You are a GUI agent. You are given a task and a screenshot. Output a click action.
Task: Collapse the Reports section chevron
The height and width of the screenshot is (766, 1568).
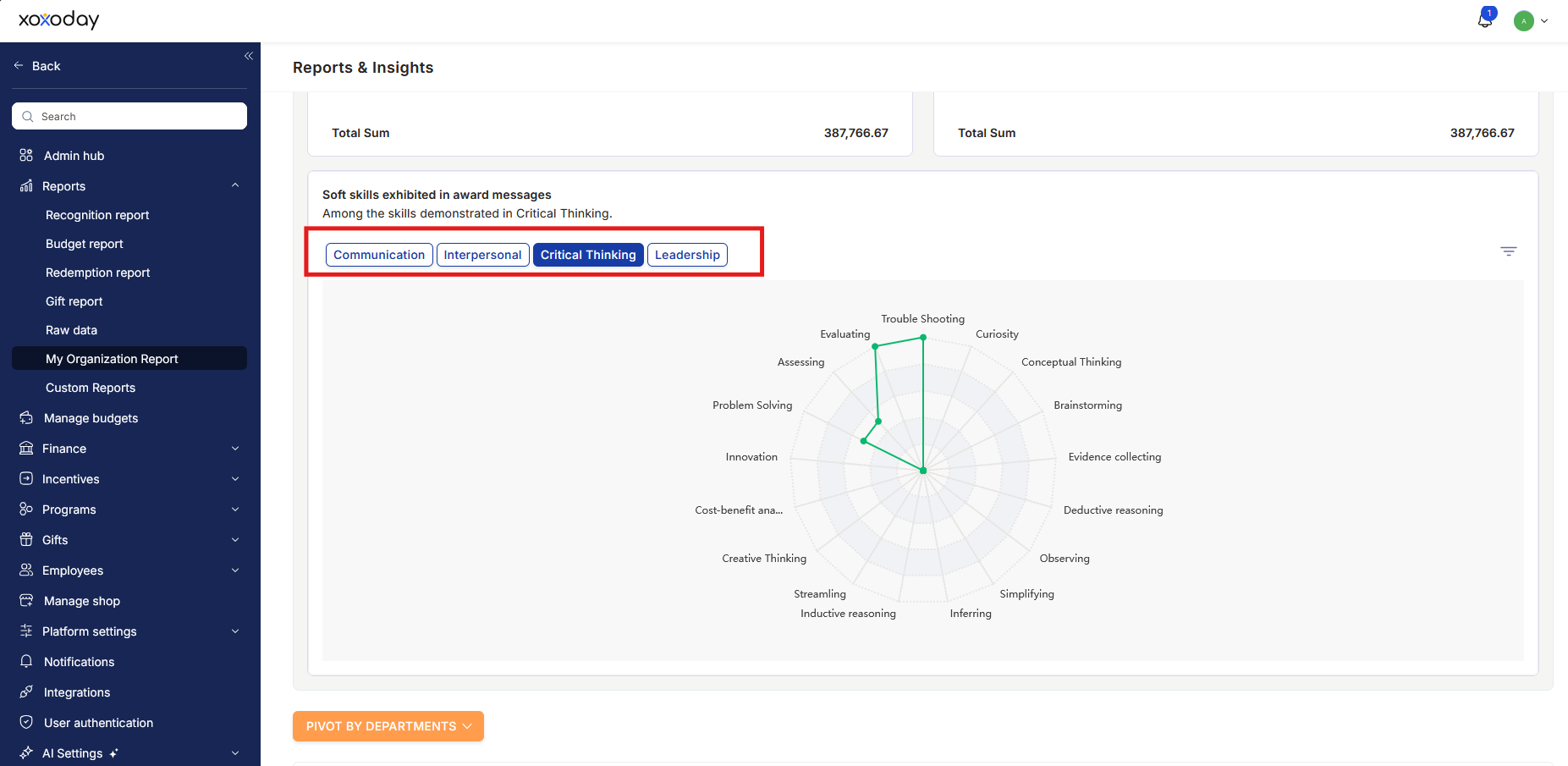(235, 185)
